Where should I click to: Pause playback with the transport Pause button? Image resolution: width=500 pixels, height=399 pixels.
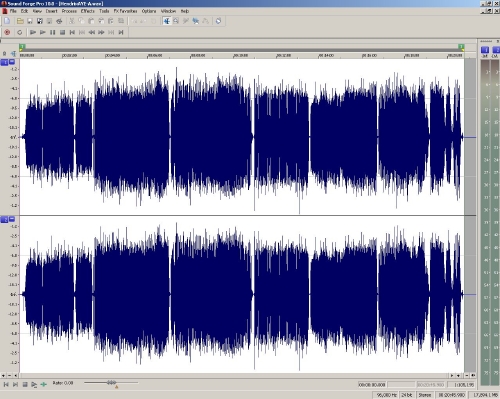pyautogui.click(x=52, y=32)
